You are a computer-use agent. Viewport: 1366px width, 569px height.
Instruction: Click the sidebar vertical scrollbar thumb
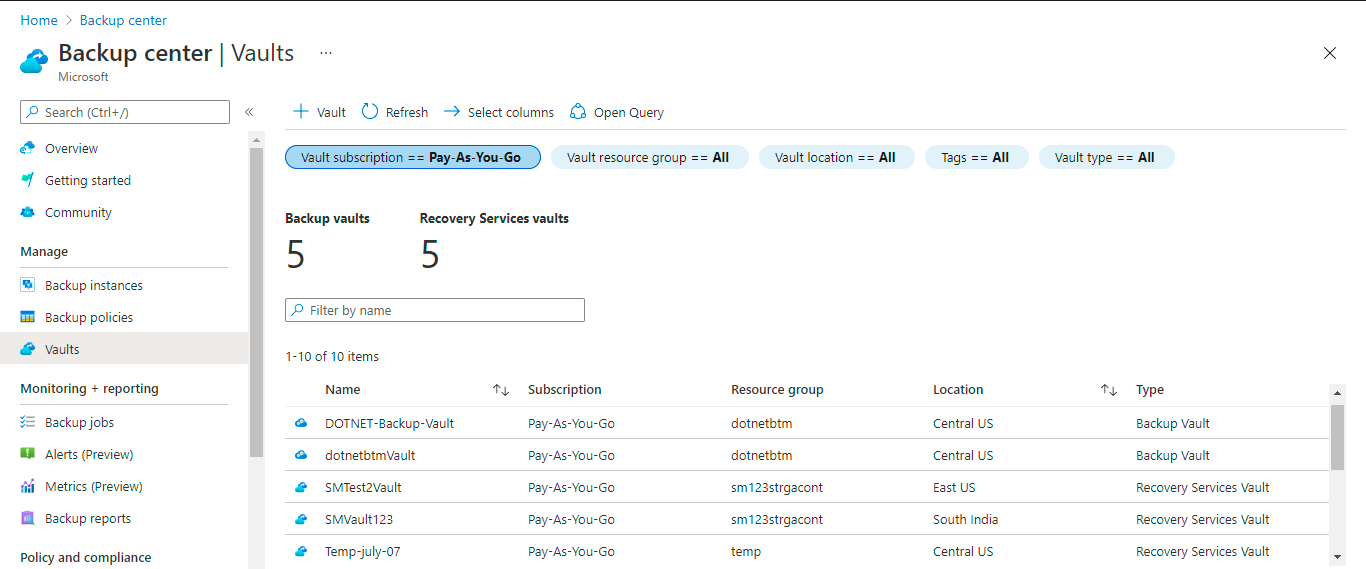coord(256,302)
